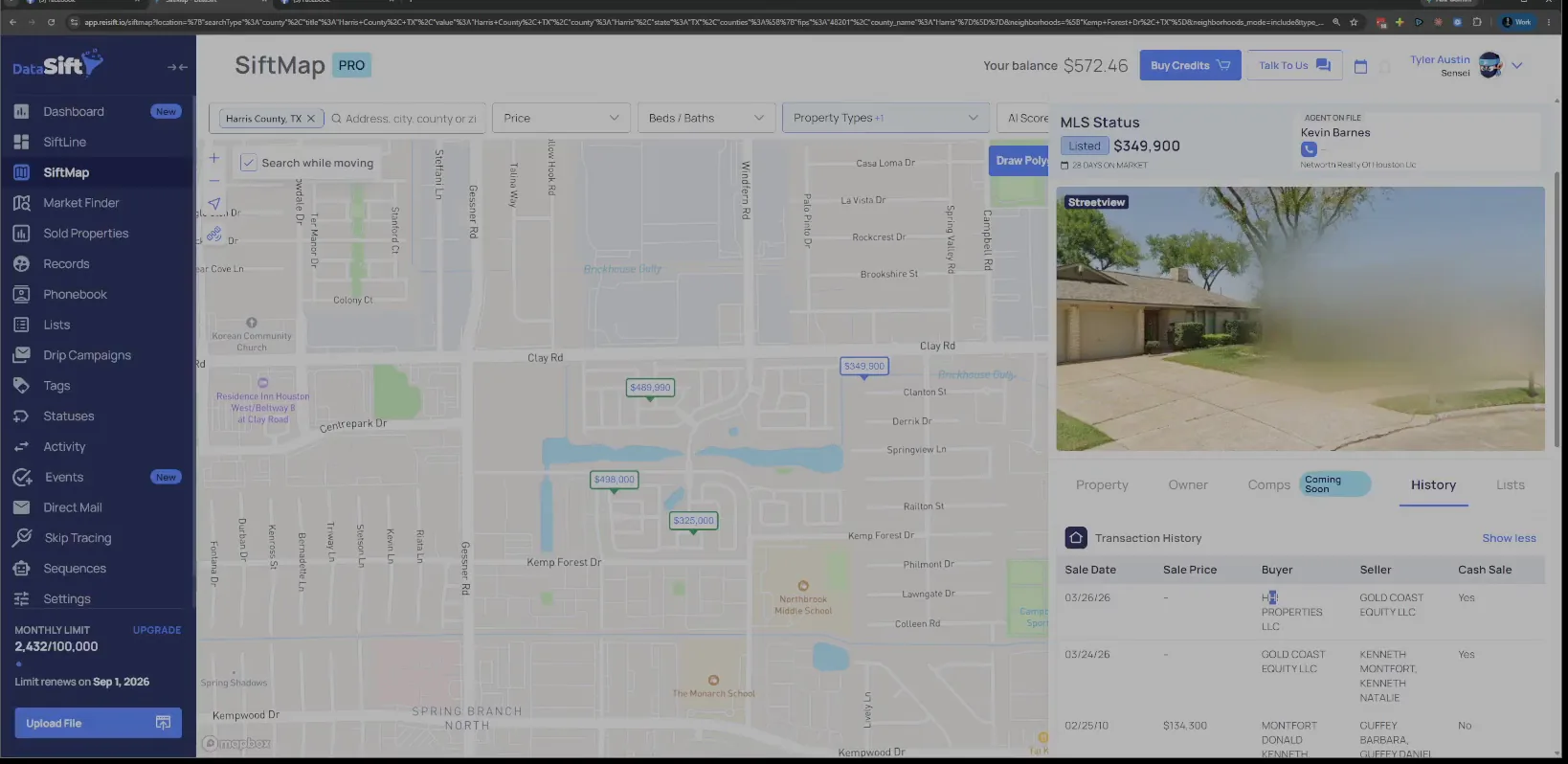
Task: Select the $325,000 map price marker
Action: (x=693, y=521)
